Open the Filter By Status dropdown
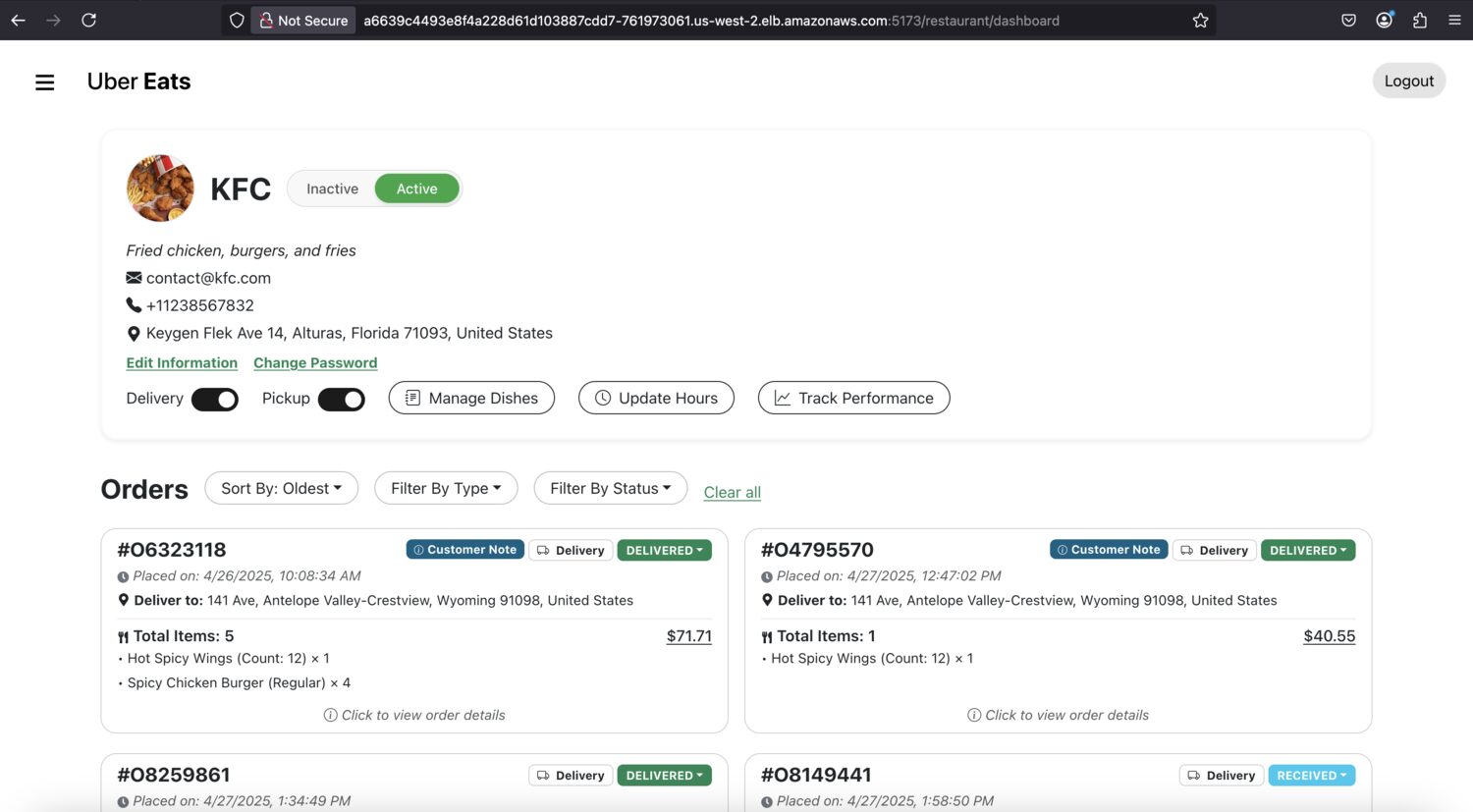Image resolution: width=1473 pixels, height=812 pixels. pyautogui.click(x=611, y=488)
